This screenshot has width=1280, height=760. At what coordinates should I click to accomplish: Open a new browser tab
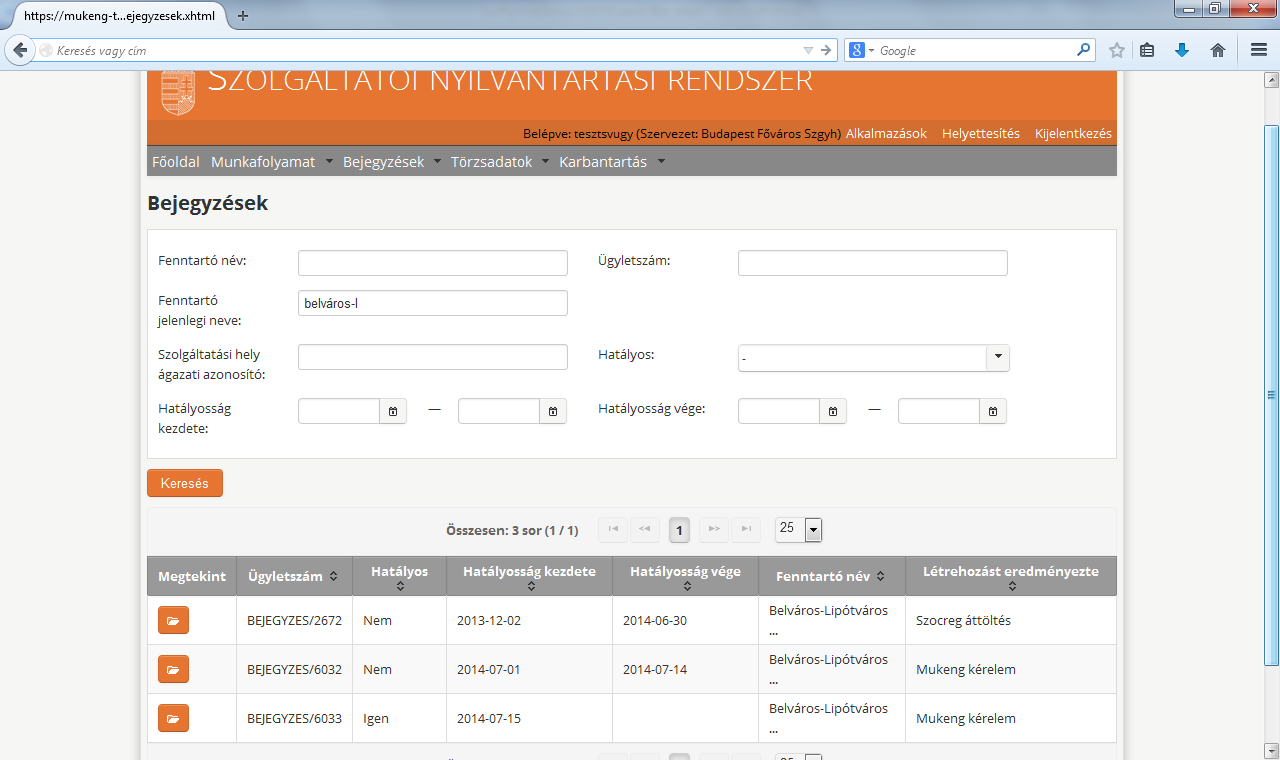click(x=243, y=16)
